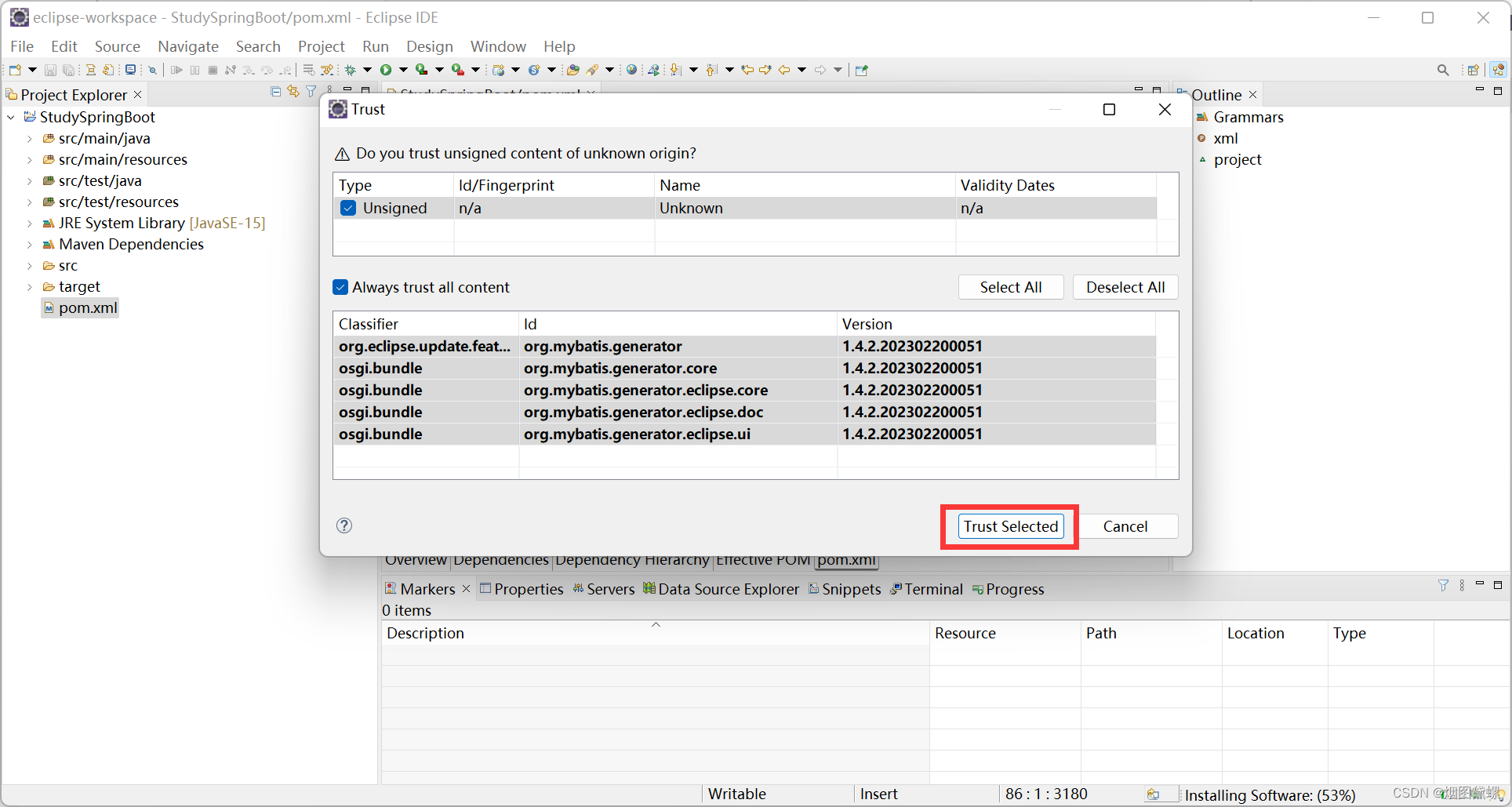Open the Markers view menu dots icon

point(1462,585)
